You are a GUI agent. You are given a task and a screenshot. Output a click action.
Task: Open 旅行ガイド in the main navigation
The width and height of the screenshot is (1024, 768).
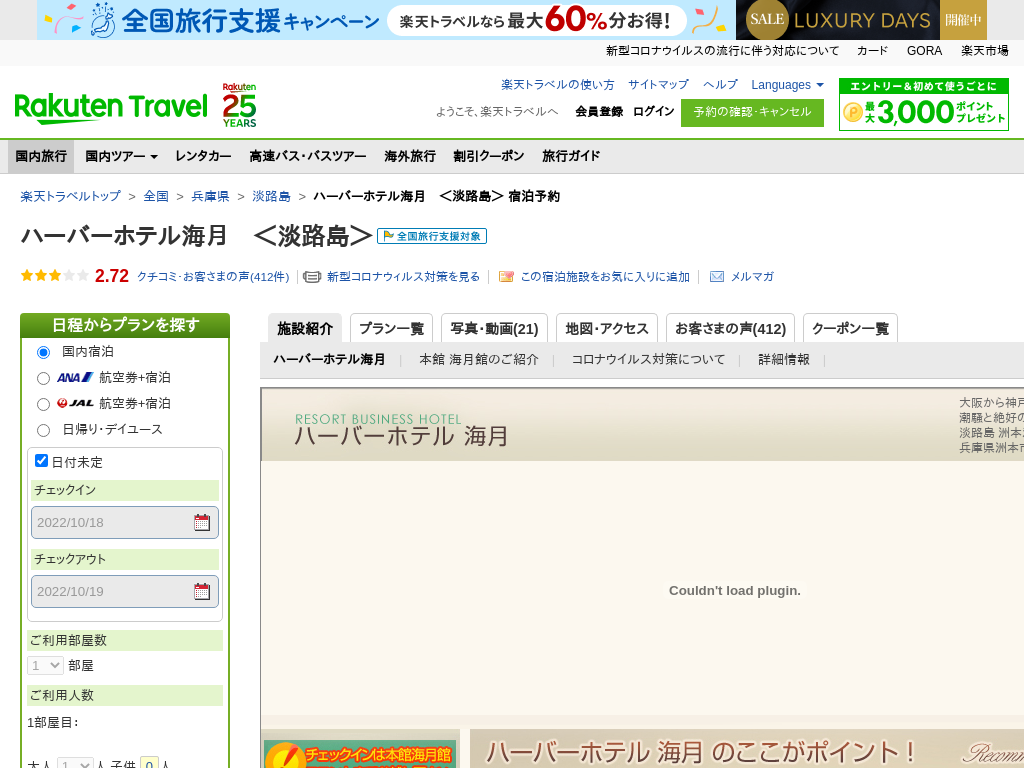tap(571, 156)
